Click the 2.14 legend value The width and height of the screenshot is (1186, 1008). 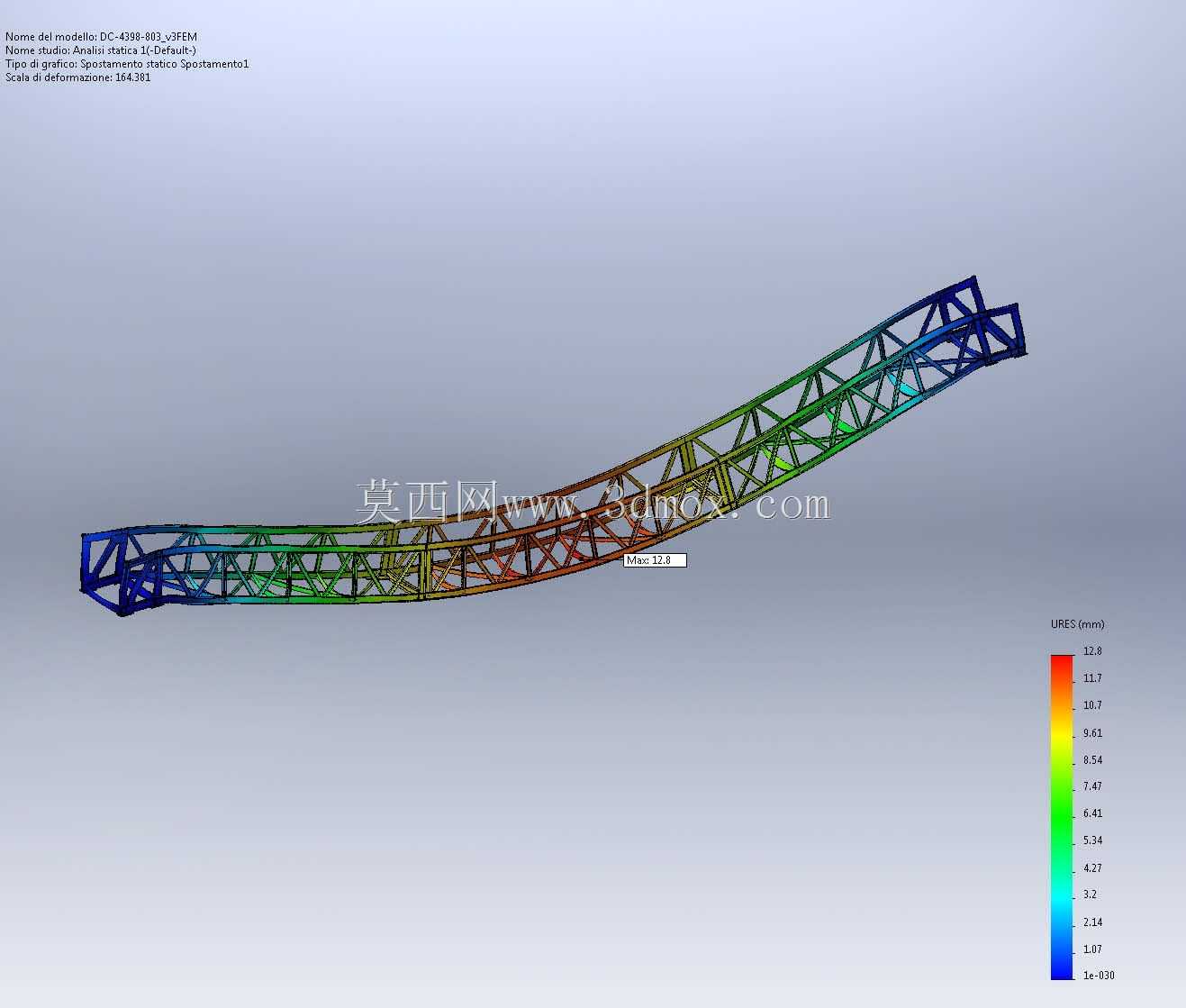(1092, 922)
